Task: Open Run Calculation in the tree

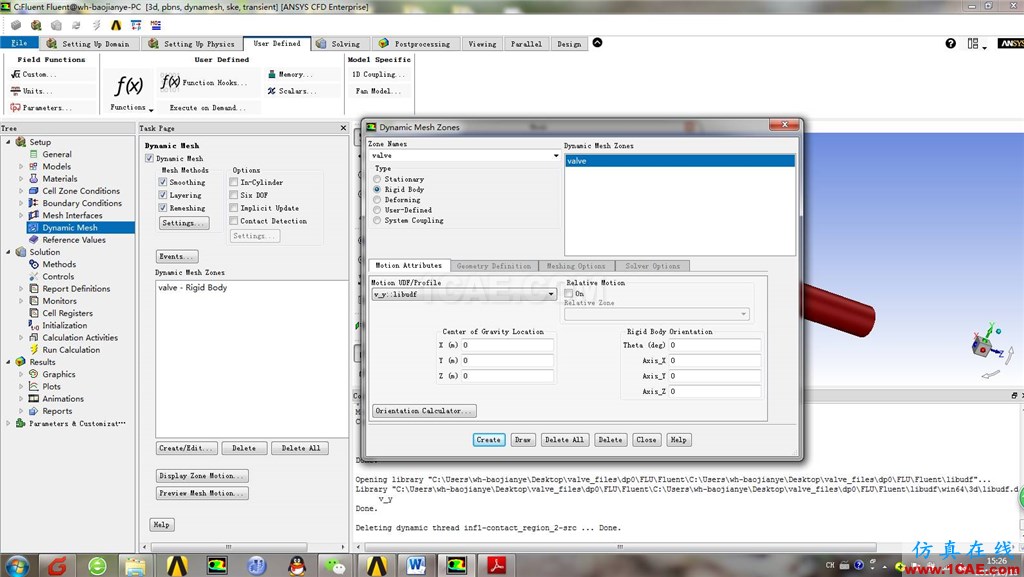Action: [x=71, y=350]
